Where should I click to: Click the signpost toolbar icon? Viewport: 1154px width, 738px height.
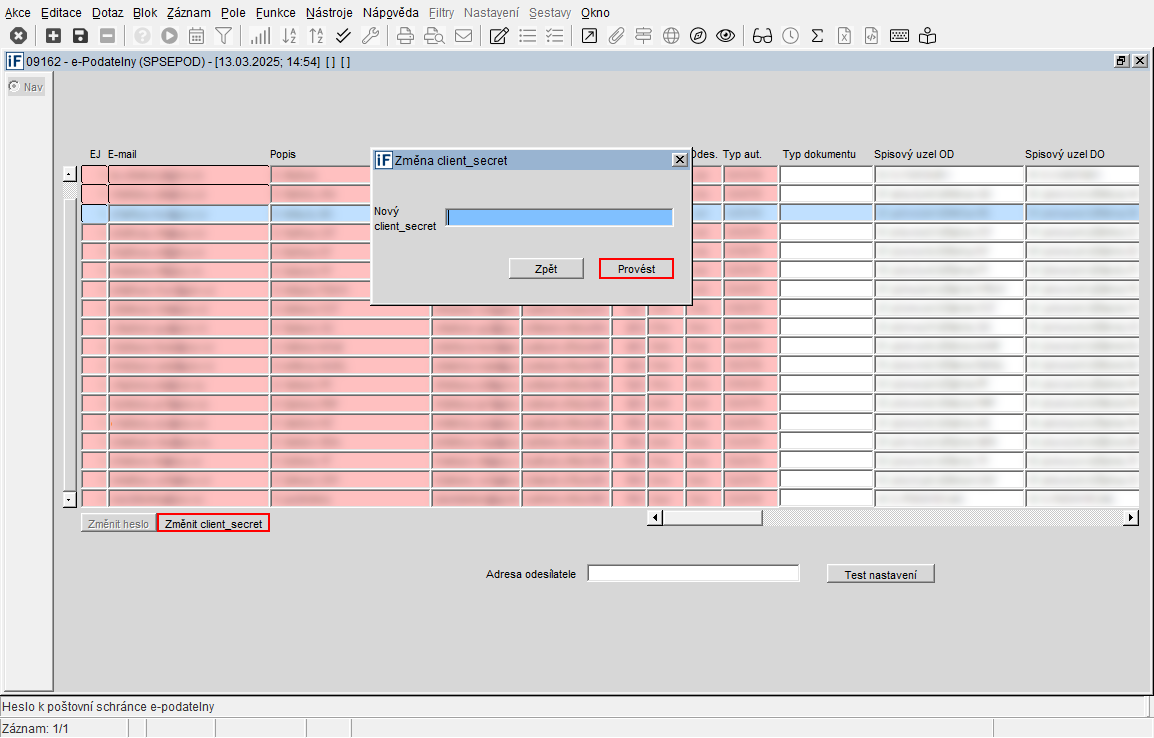pyautogui.click(x=643, y=35)
